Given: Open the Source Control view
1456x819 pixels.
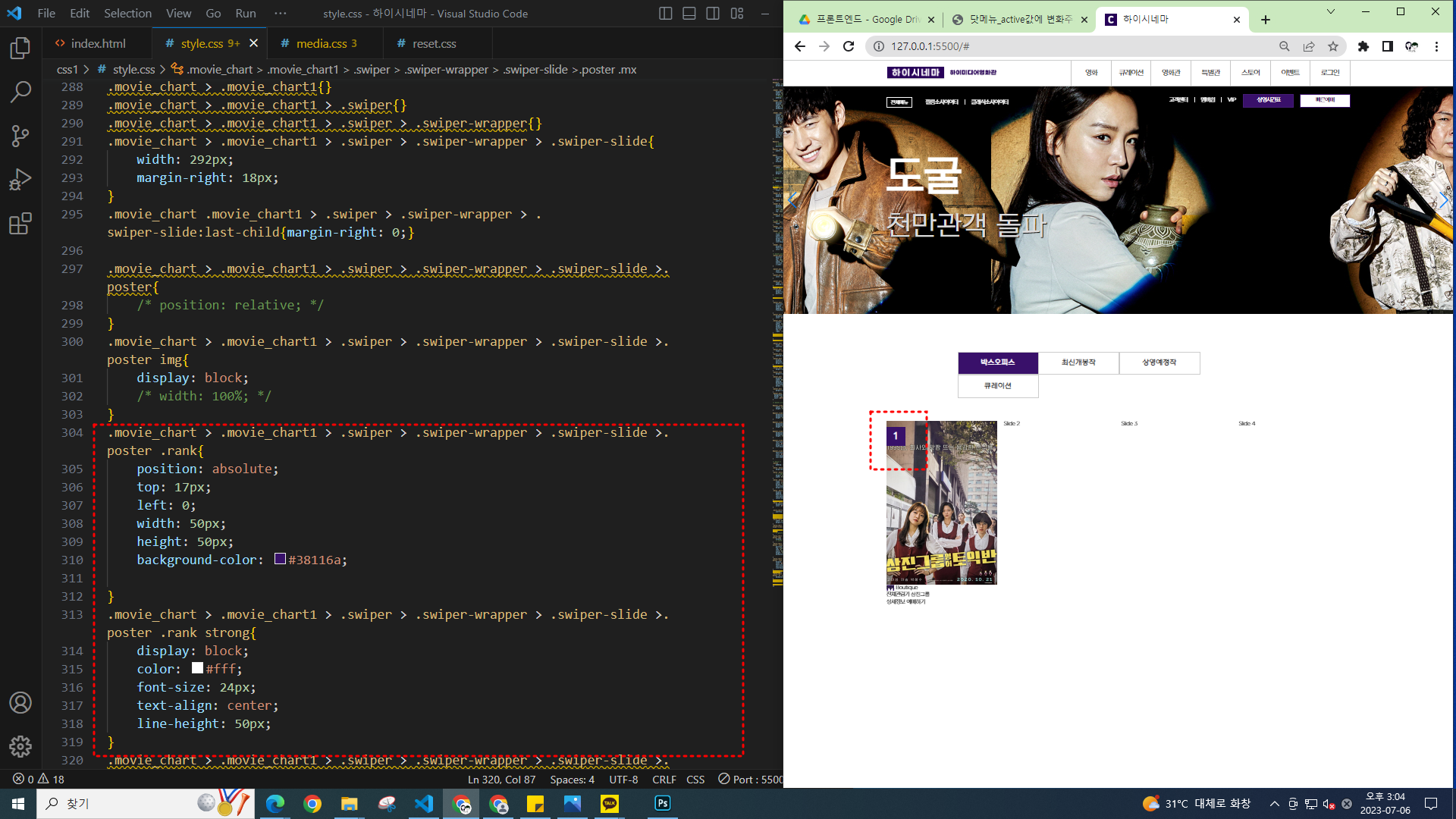Looking at the screenshot, I should pyautogui.click(x=20, y=136).
